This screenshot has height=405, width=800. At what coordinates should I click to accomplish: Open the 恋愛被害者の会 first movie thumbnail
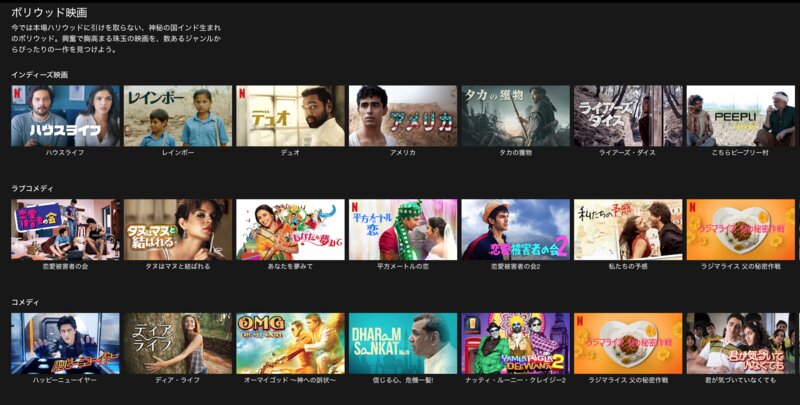click(65, 230)
